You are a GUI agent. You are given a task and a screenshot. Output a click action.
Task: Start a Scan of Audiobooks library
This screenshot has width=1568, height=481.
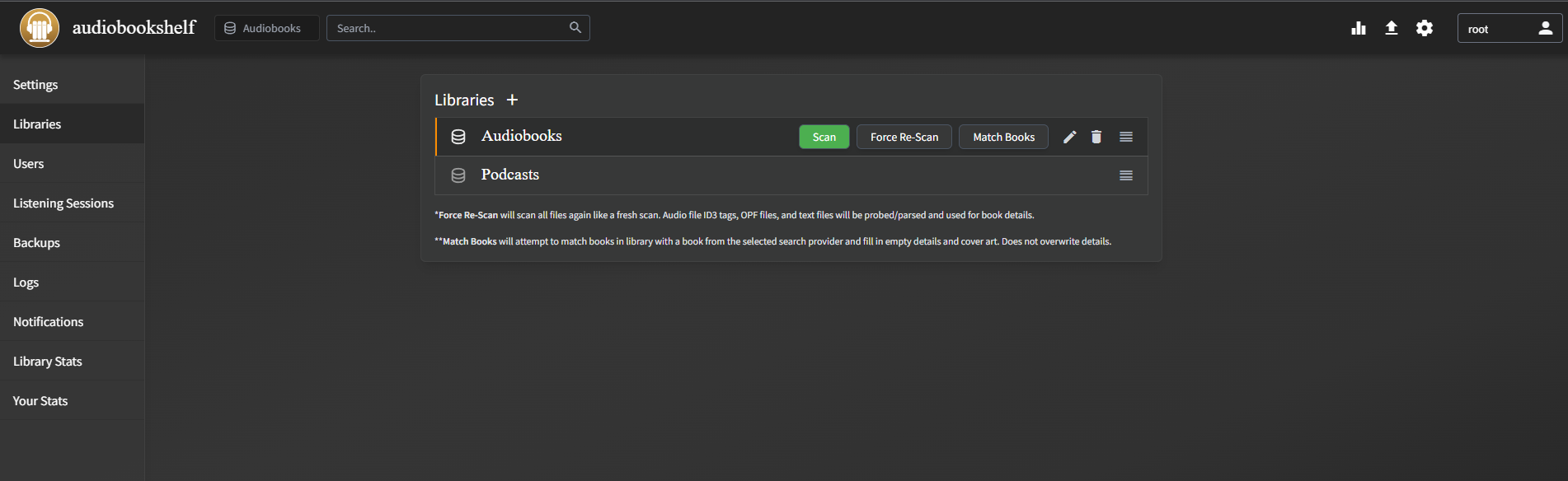click(x=824, y=138)
